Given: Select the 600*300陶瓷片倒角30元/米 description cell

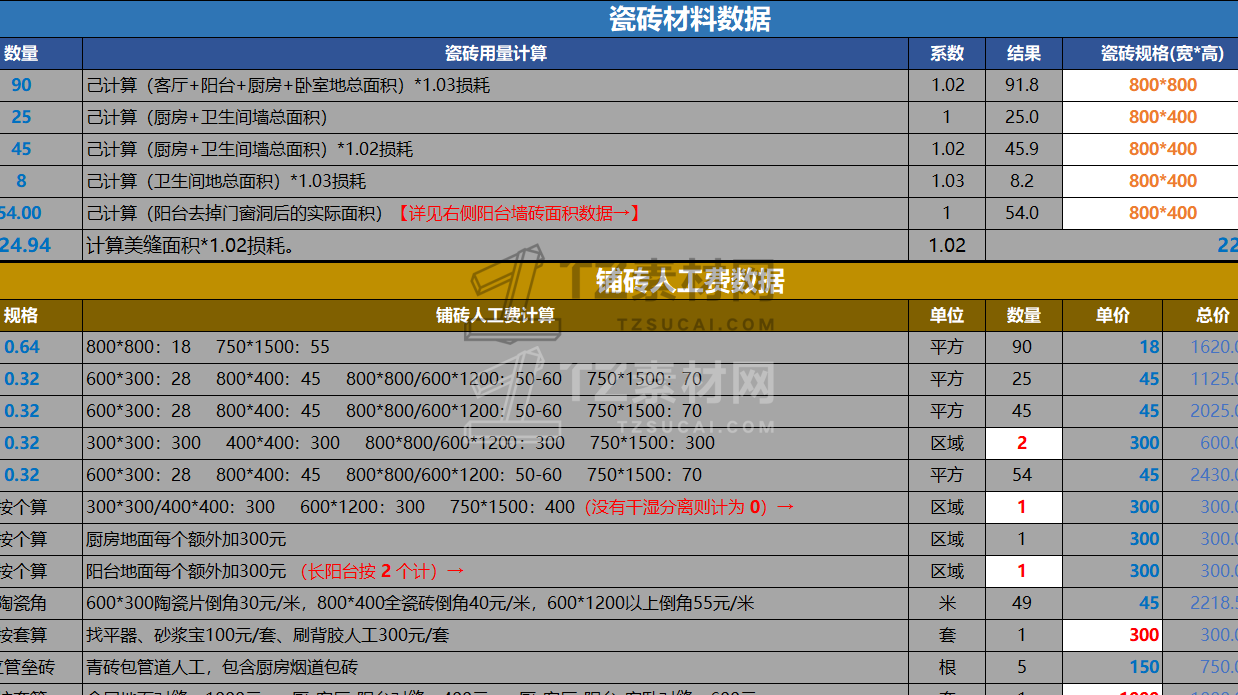Looking at the screenshot, I should click(x=496, y=603).
